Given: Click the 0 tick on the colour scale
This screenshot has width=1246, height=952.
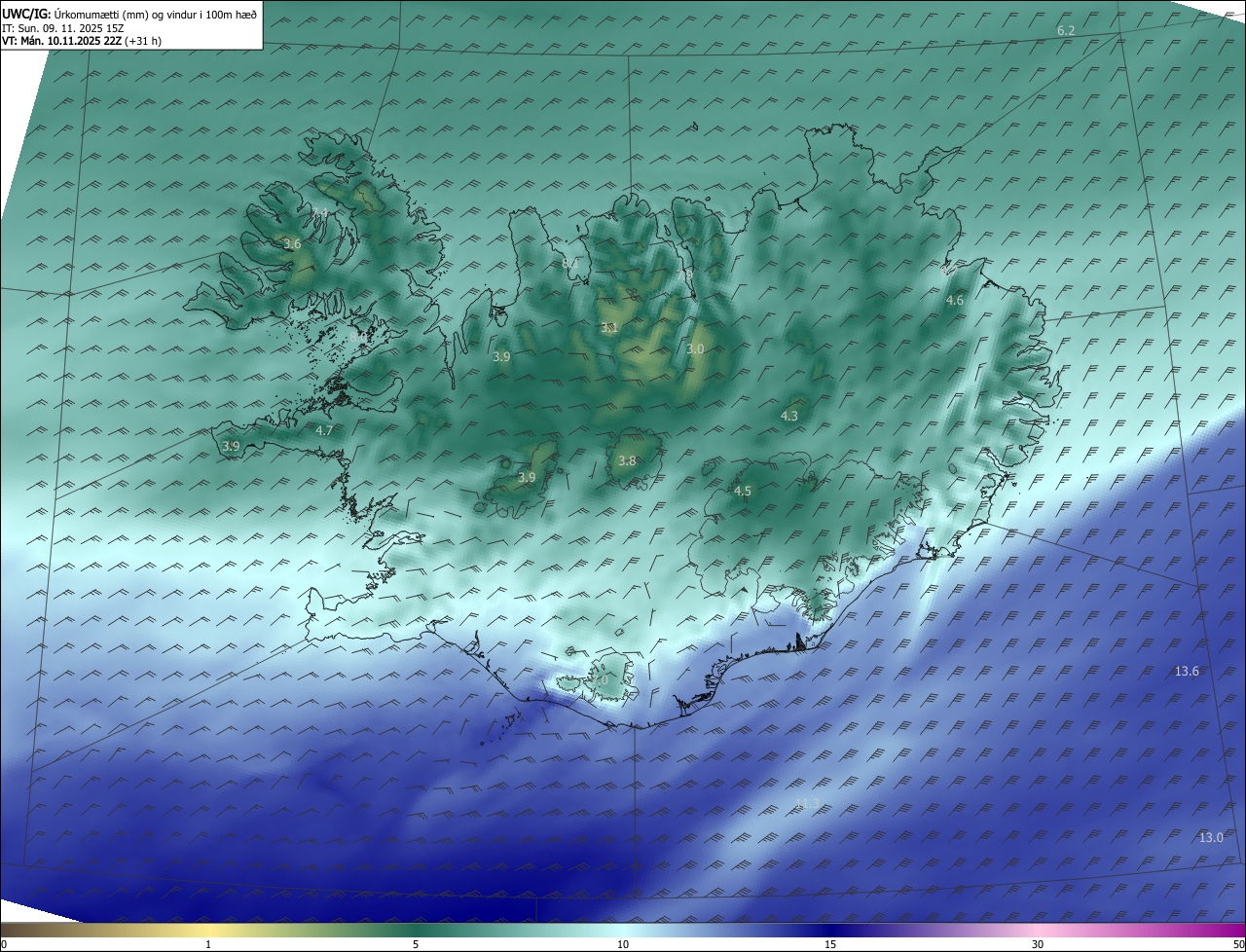Looking at the screenshot, I should 3,944.
